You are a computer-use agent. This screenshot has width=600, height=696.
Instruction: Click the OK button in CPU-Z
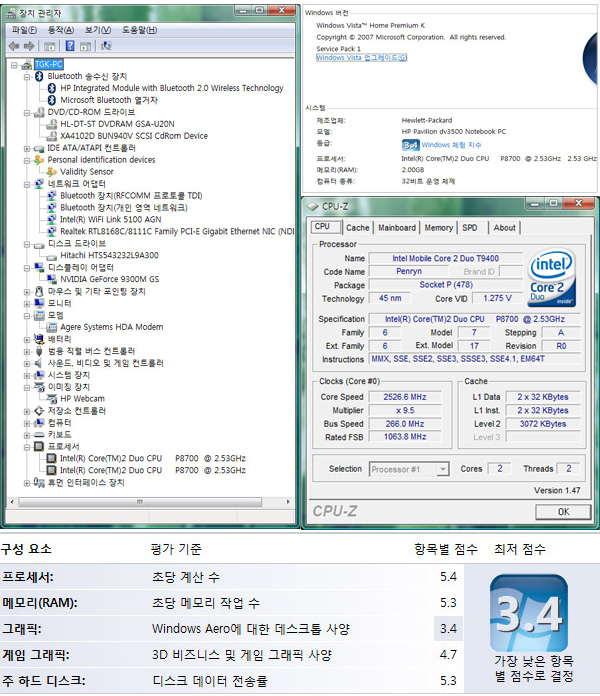point(563,512)
